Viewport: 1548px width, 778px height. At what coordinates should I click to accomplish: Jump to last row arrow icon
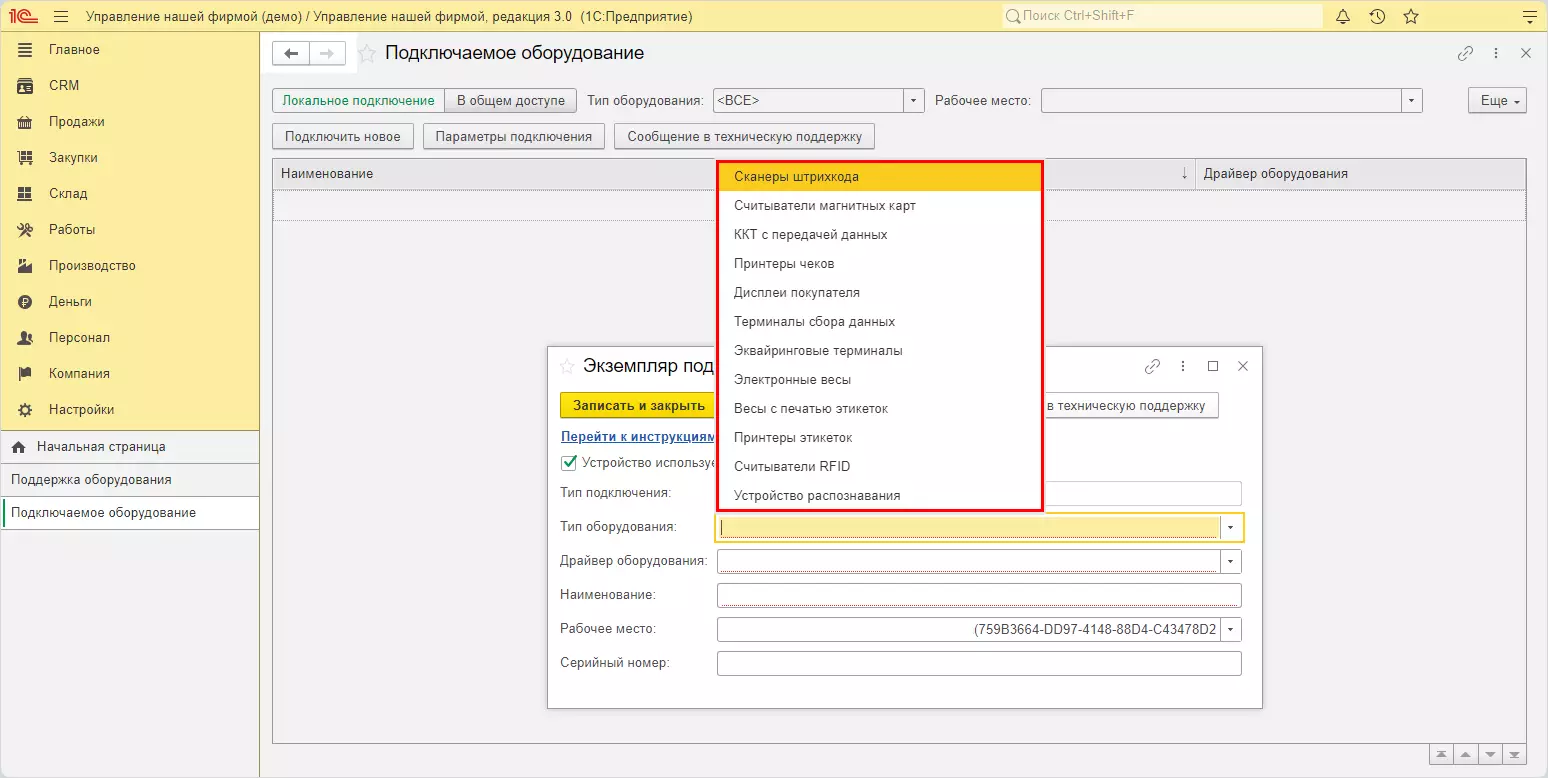[x=1515, y=754]
